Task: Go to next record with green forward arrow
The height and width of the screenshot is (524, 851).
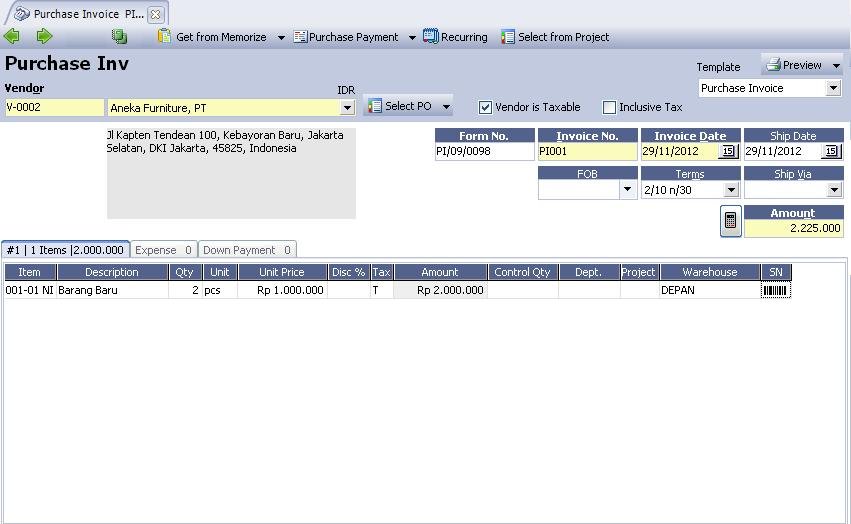Action: point(44,36)
